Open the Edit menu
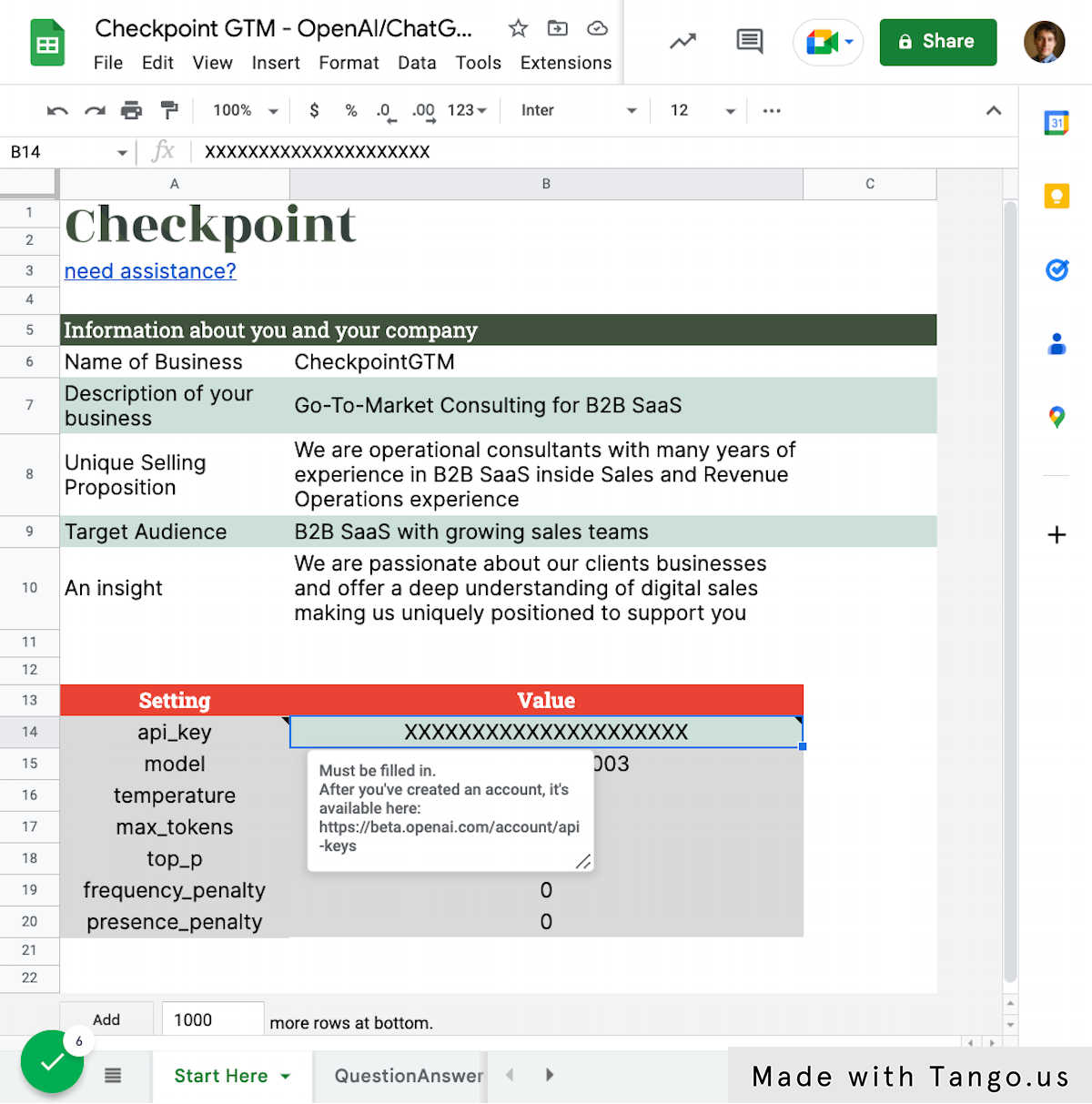The height and width of the screenshot is (1104, 1092). (157, 63)
